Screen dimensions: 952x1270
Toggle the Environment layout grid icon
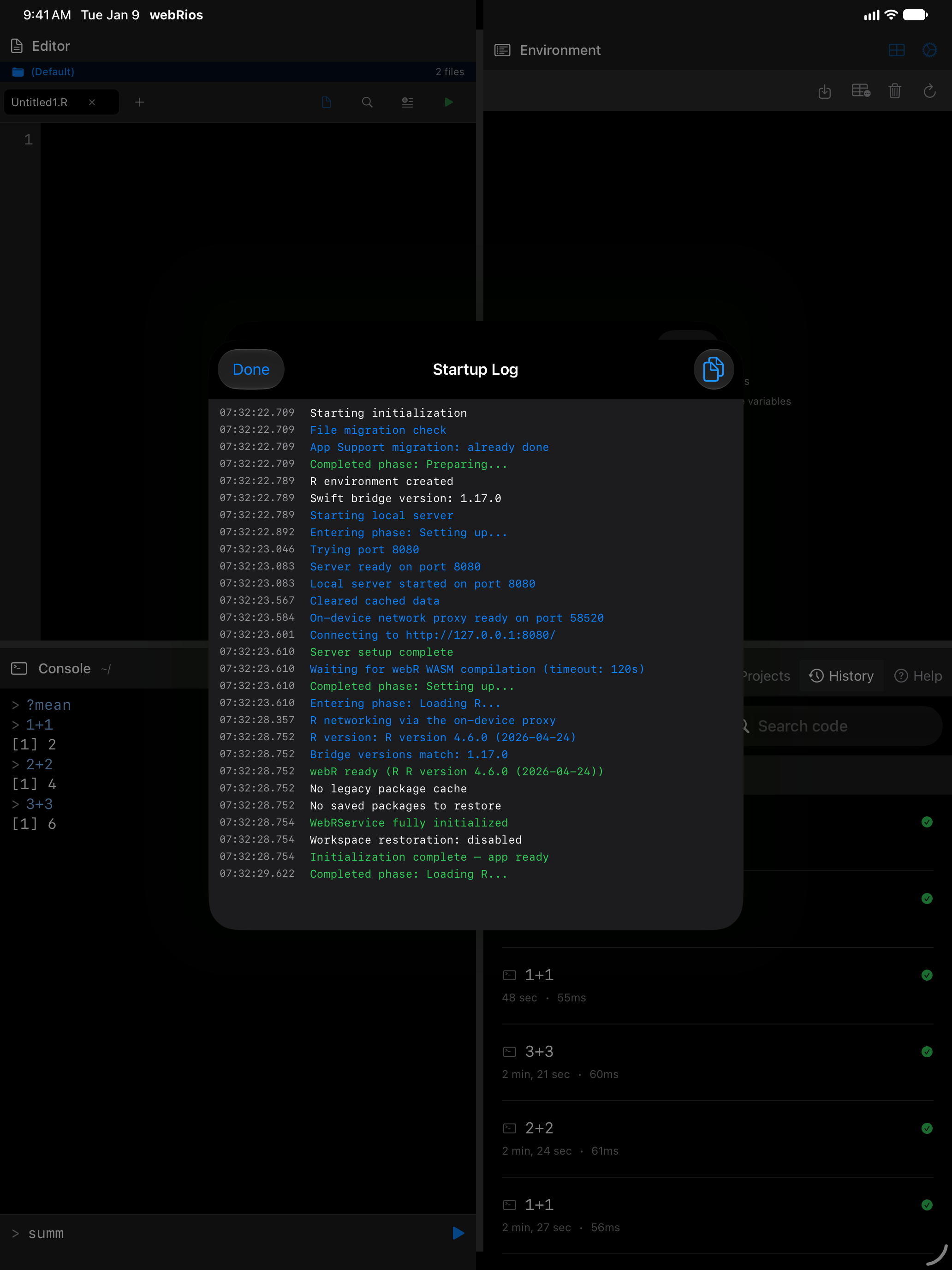(896, 50)
